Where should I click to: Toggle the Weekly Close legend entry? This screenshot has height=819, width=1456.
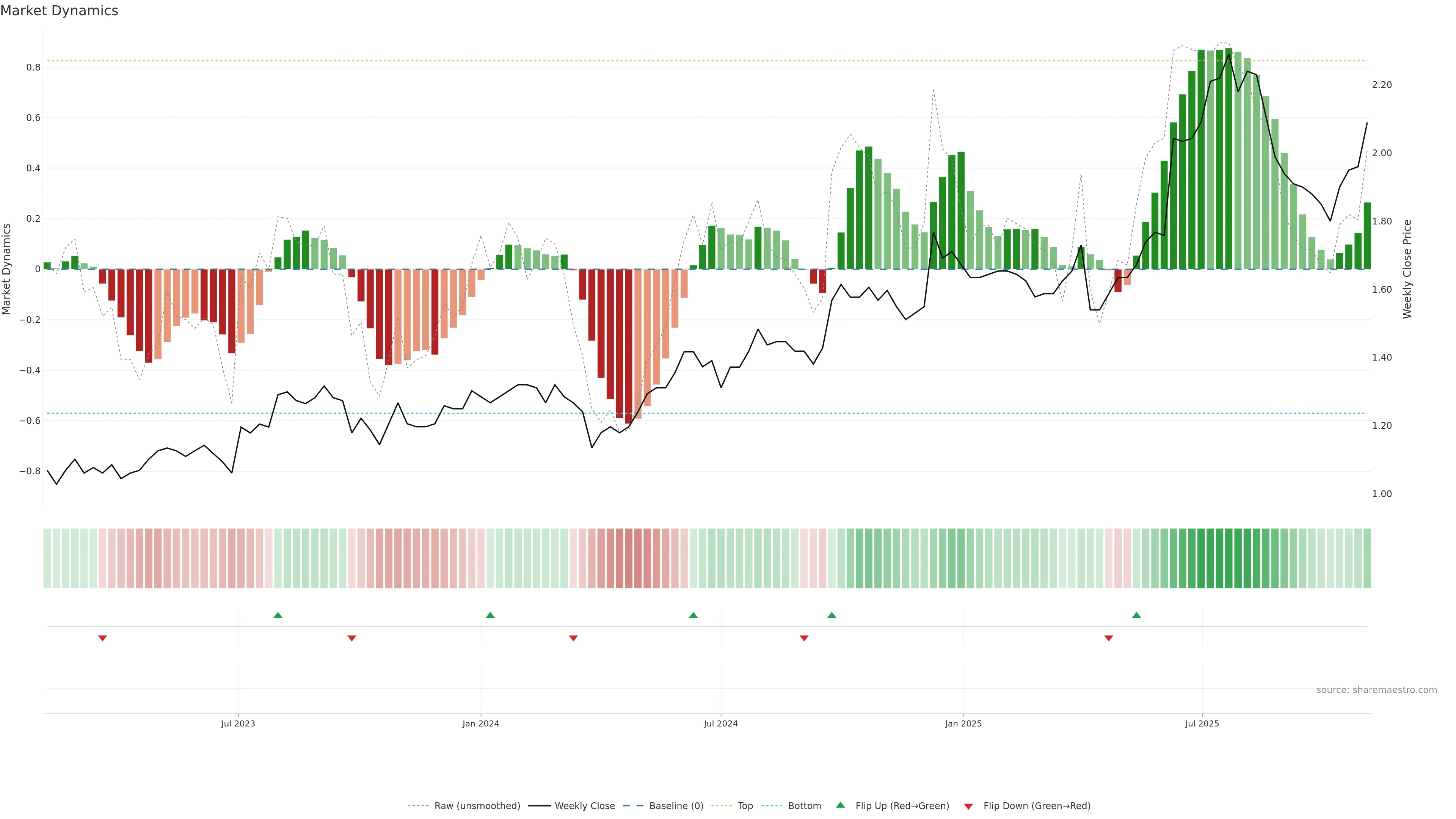coord(584,806)
